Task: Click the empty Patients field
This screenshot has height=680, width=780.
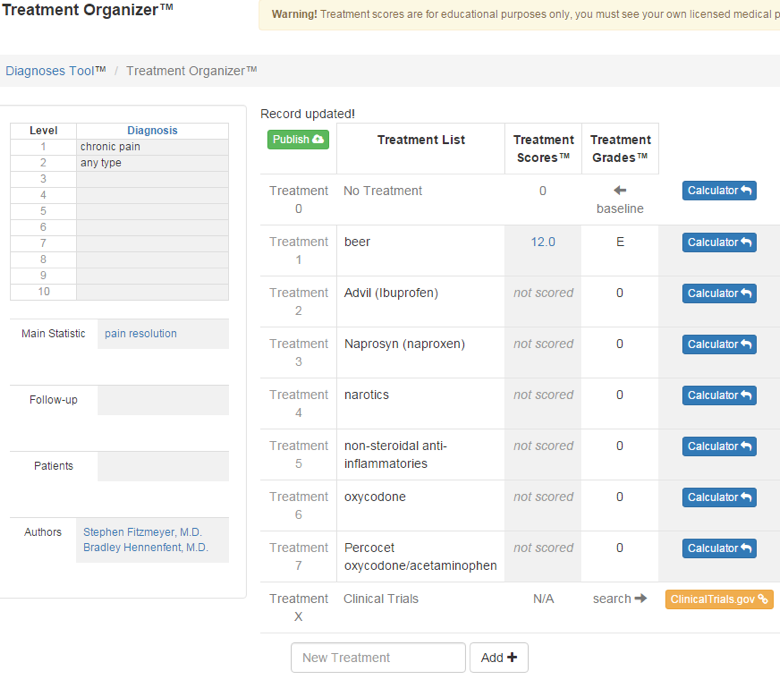Action: pyautogui.click(x=163, y=466)
